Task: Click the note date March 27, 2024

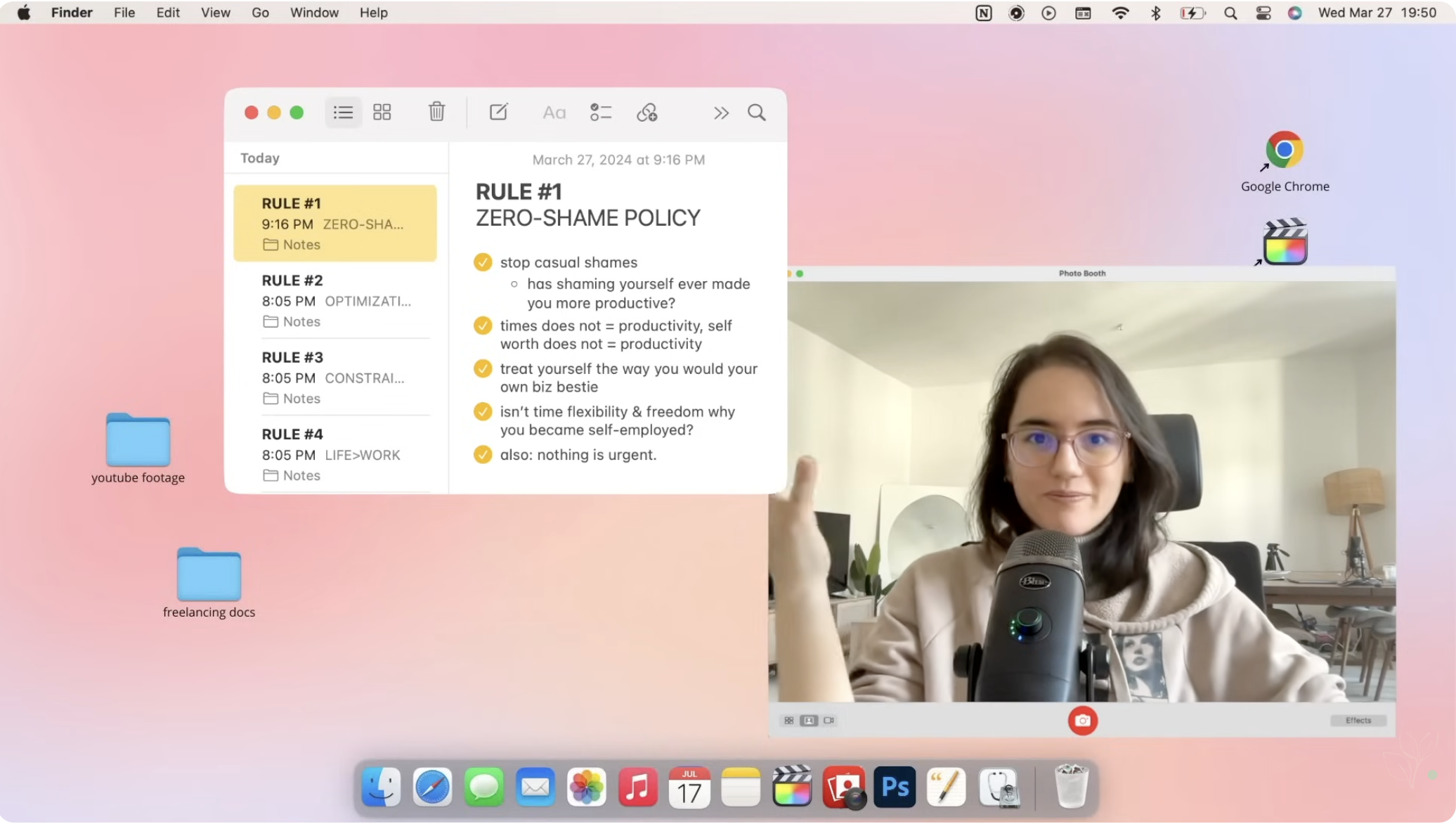Action: click(x=618, y=160)
